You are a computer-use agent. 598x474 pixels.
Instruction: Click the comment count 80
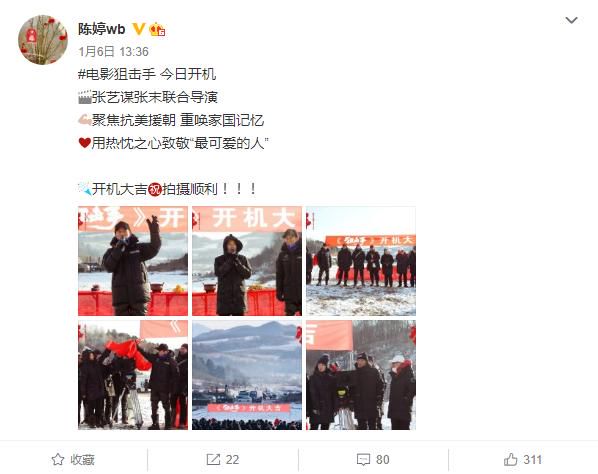click(x=383, y=460)
